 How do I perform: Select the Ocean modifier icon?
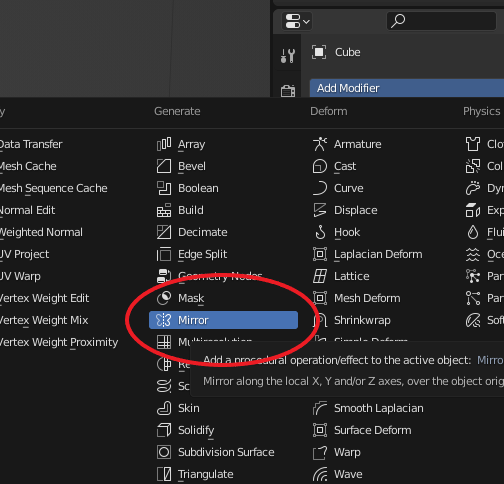point(473,254)
